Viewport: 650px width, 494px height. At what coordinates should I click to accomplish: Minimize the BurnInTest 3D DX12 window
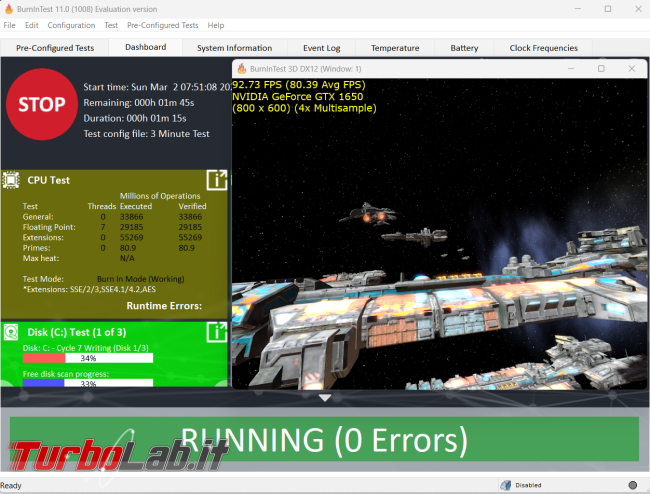coord(571,69)
